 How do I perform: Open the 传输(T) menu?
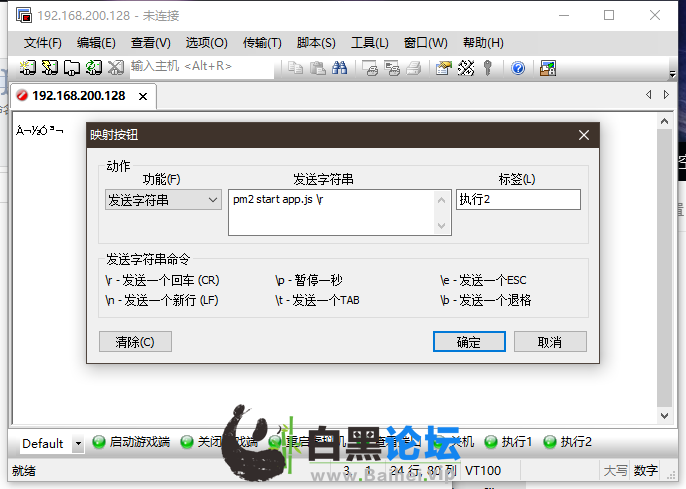(x=262, y=43)
